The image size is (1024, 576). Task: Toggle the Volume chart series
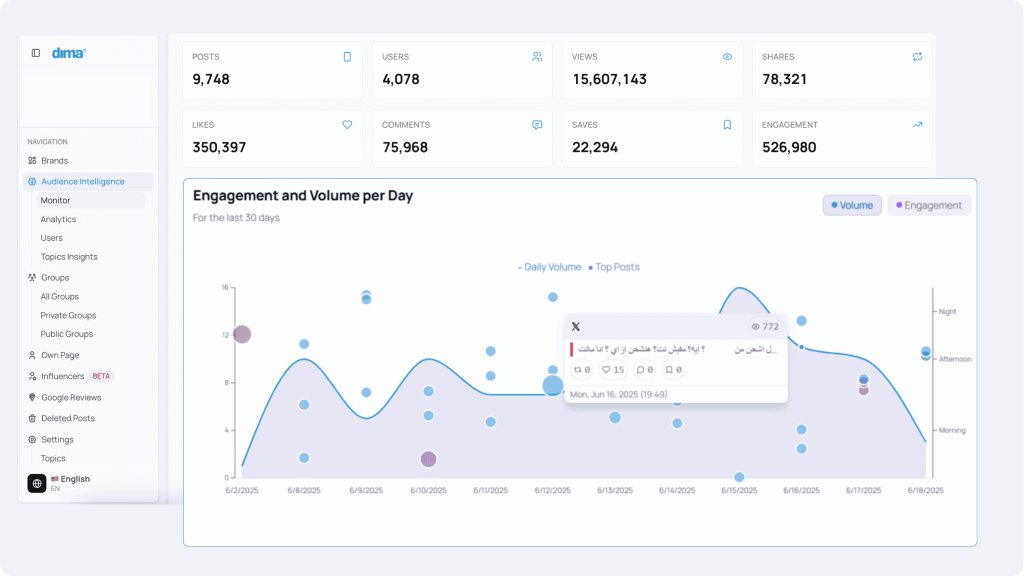pos(852,205)
